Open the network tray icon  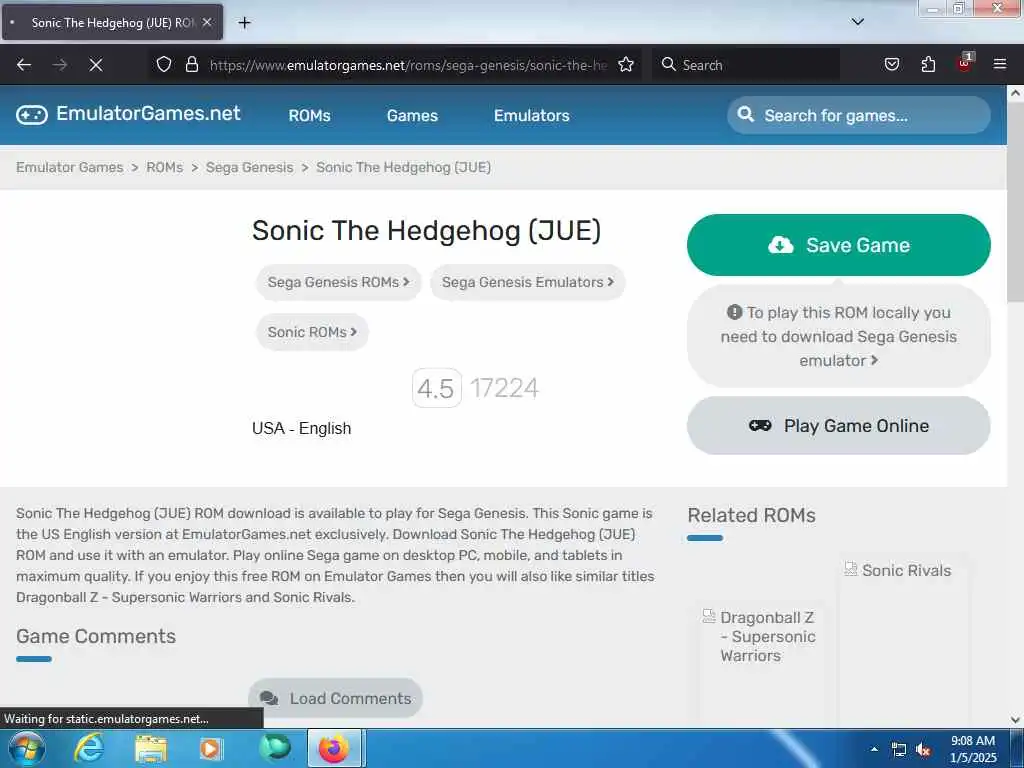(x=899, y=750)
